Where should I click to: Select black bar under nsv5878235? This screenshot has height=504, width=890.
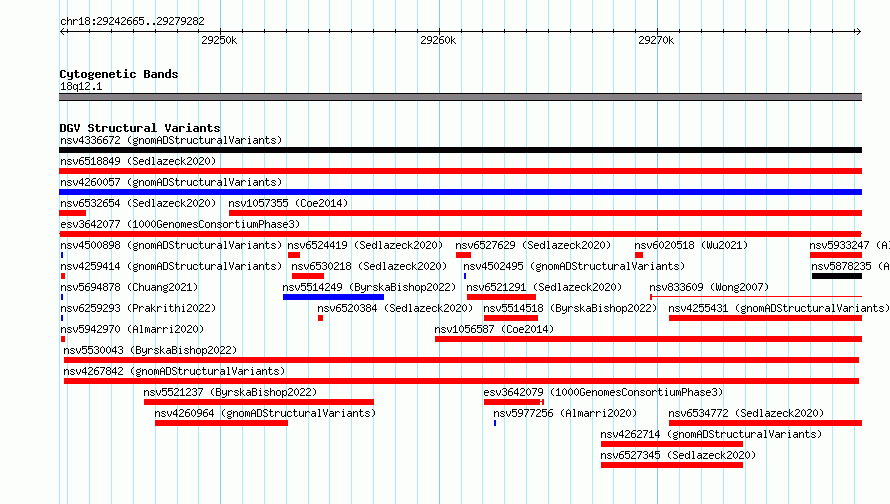(837, 276)
